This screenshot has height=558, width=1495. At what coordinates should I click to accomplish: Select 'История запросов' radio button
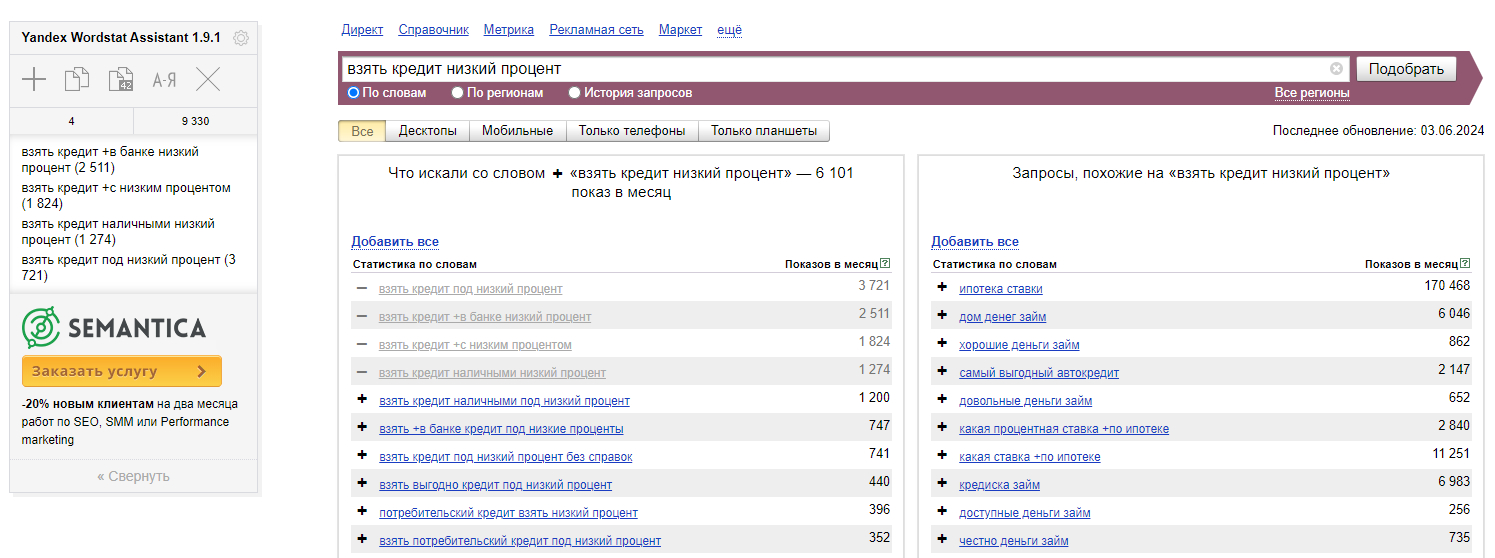574,93
